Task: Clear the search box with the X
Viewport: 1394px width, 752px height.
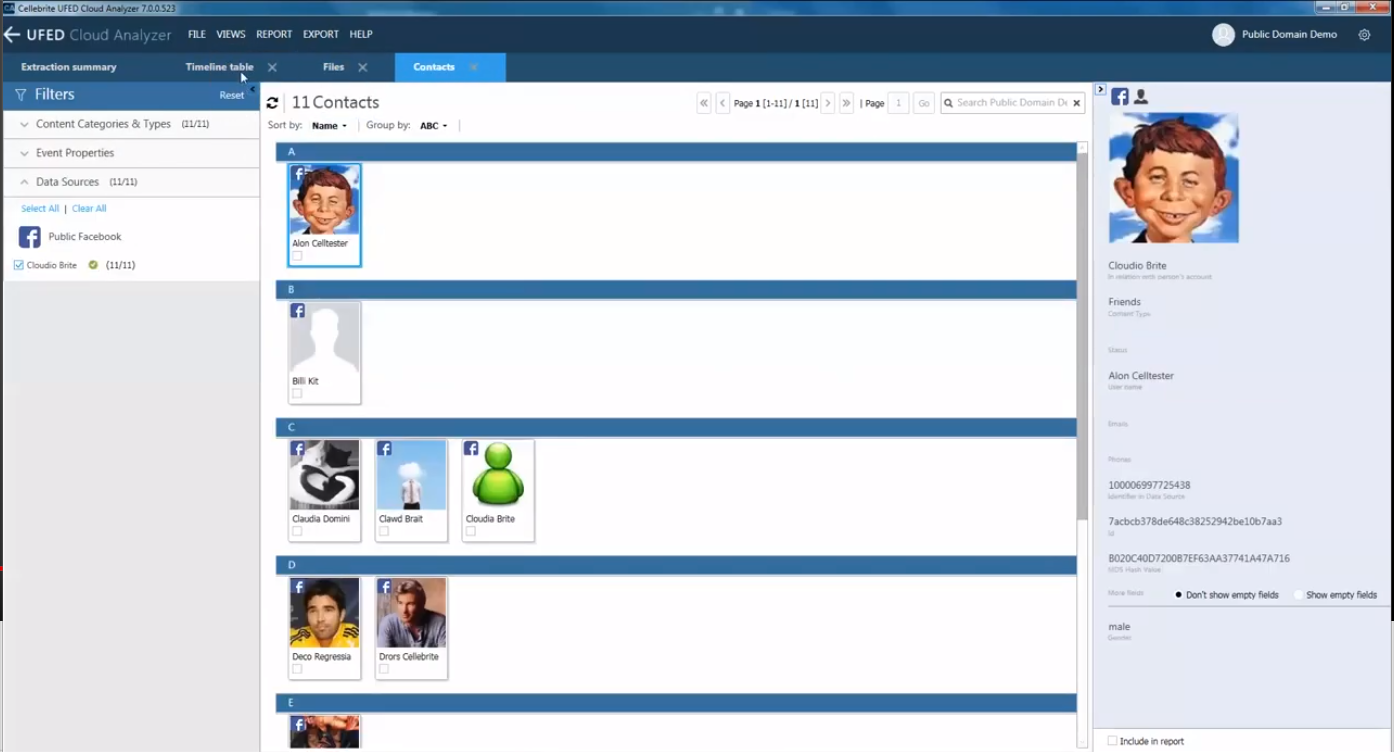Action: 1077,103
